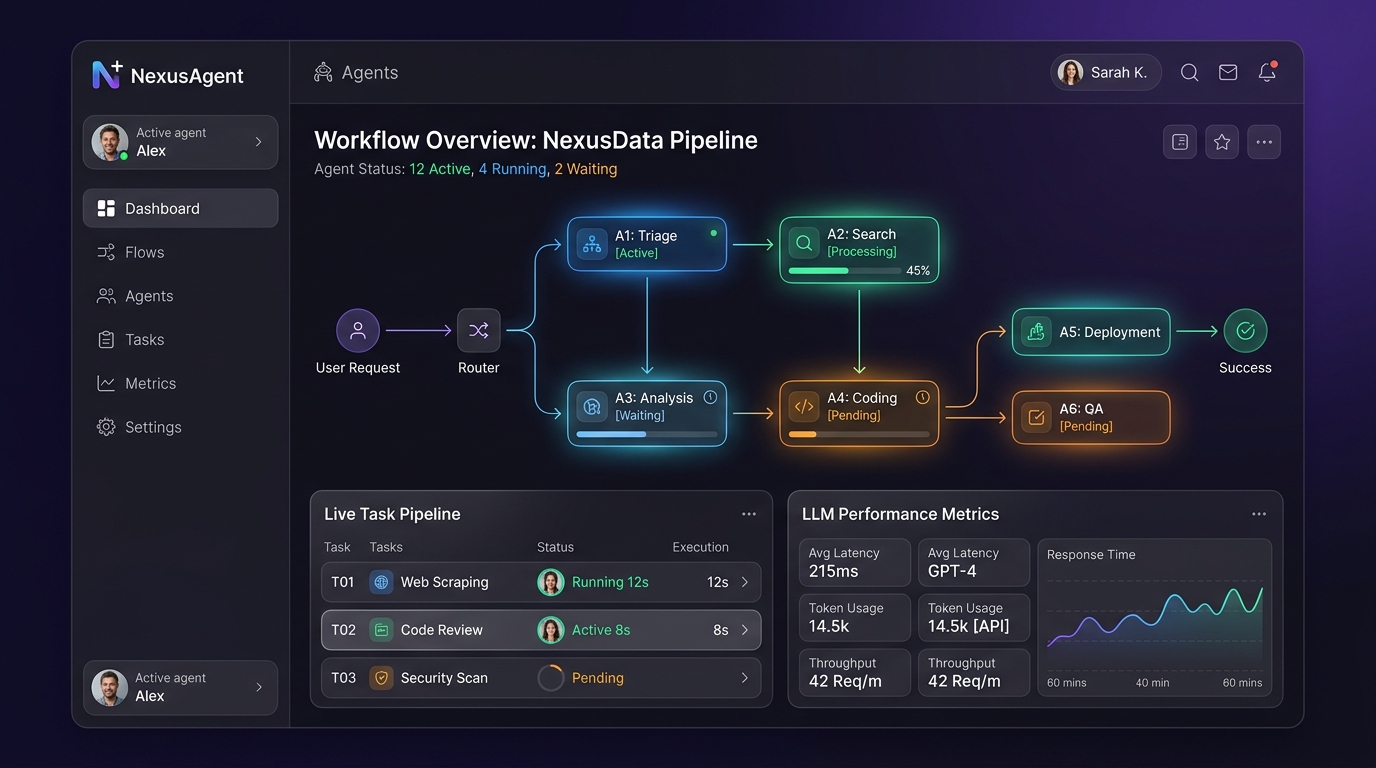This screenshot has height=768, width=1376.
Task: Go to Dashboard in sidebar
Action: point(181,208)
